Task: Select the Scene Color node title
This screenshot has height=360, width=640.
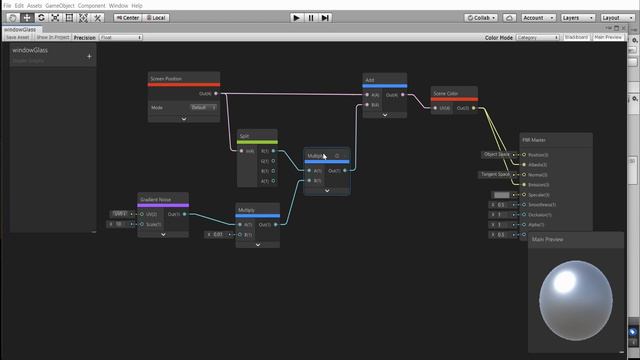Action: 445,93
